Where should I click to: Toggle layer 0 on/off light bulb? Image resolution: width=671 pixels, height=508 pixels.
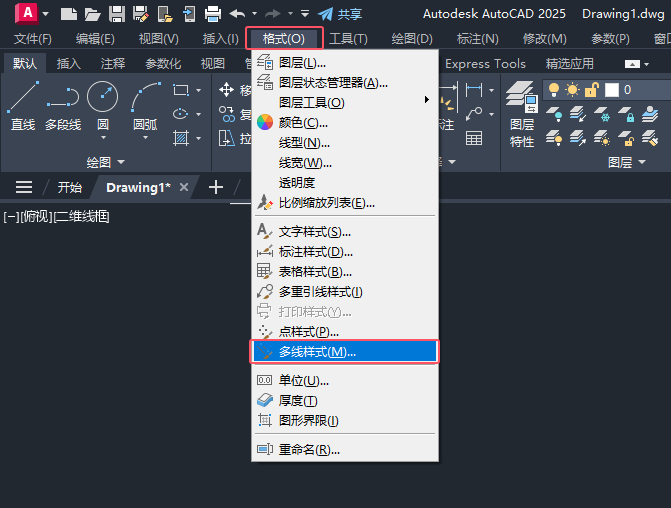tap(554, 90)
